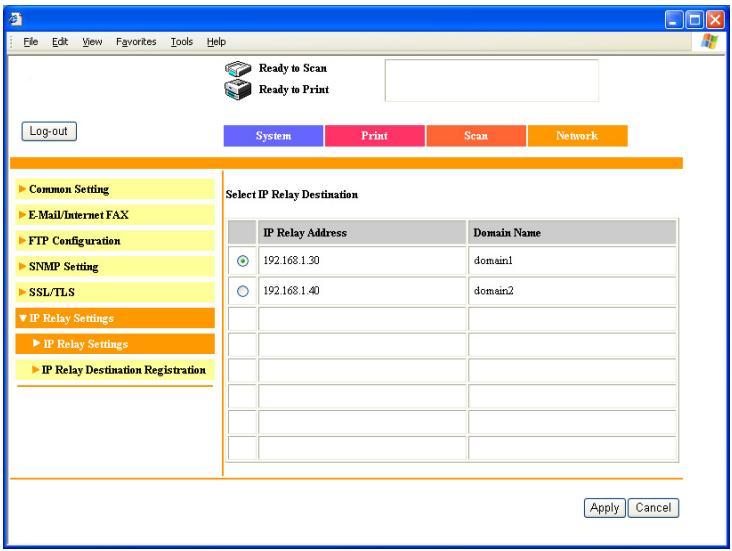
Task: Open IP Relay Destination Registration
Action: click(x=115, y=369)
